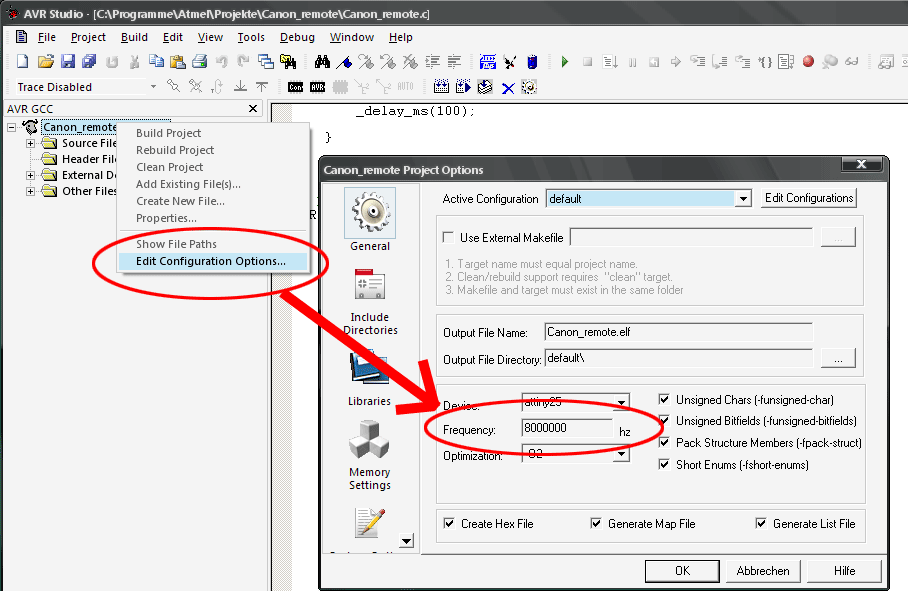Click the open folder toolbar icon
Viewport: 908px width, 591px height.
tap(46, 61)
